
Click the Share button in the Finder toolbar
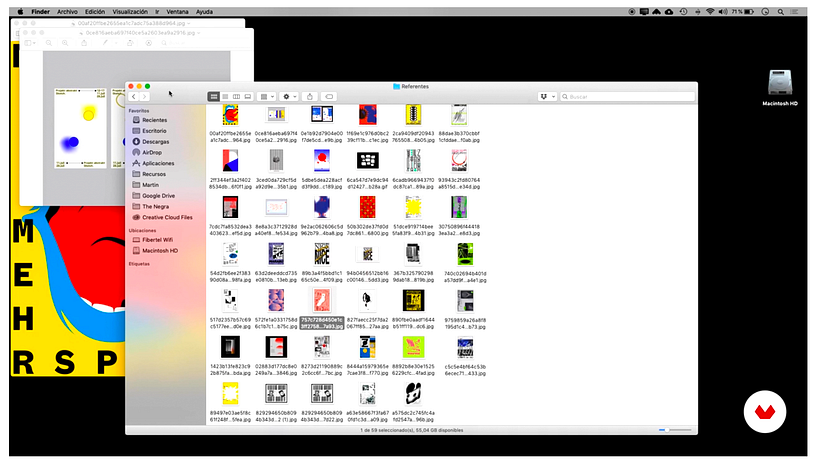click(310, 97)
